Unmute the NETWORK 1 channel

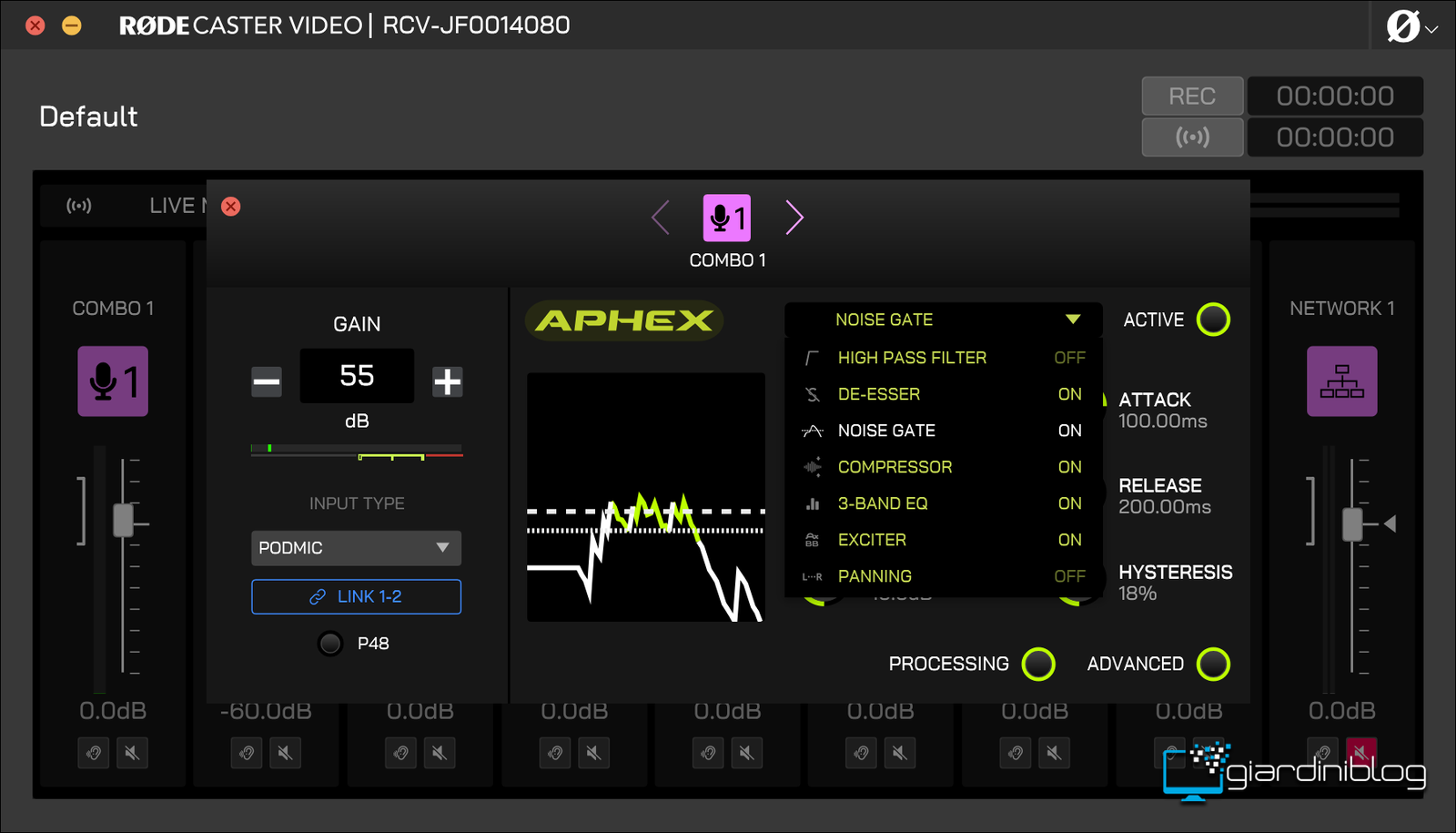pos(1360,752)
